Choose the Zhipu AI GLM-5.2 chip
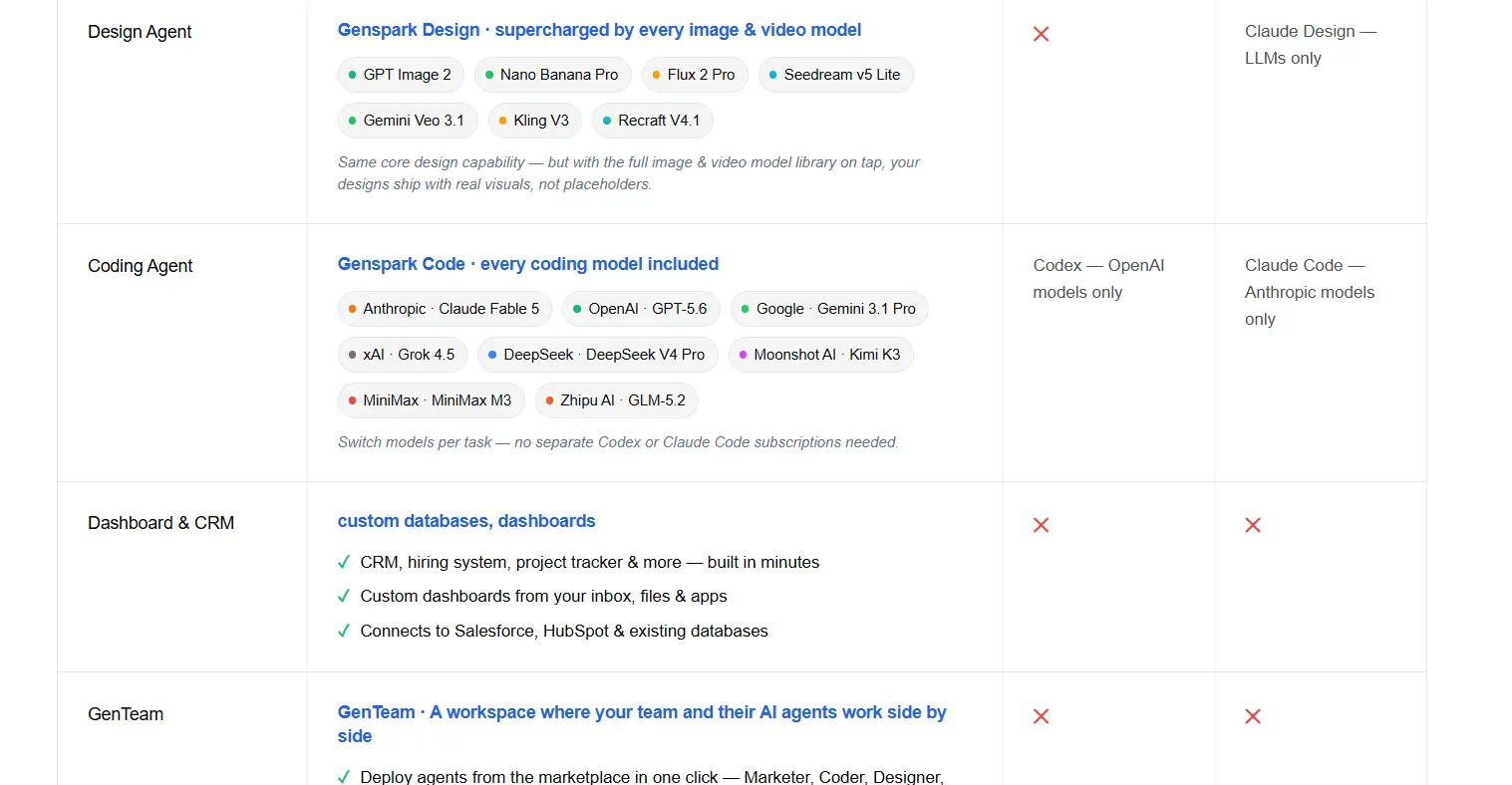 pos(617,400)
